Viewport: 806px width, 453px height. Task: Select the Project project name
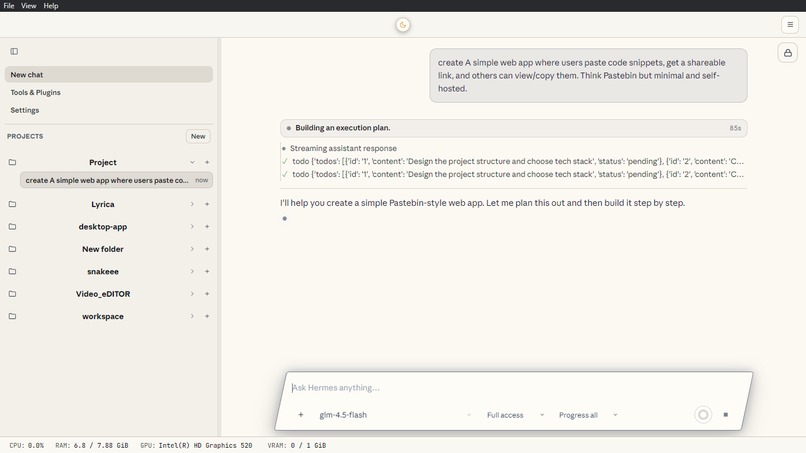pyautogui.click(x=103, y=162)
